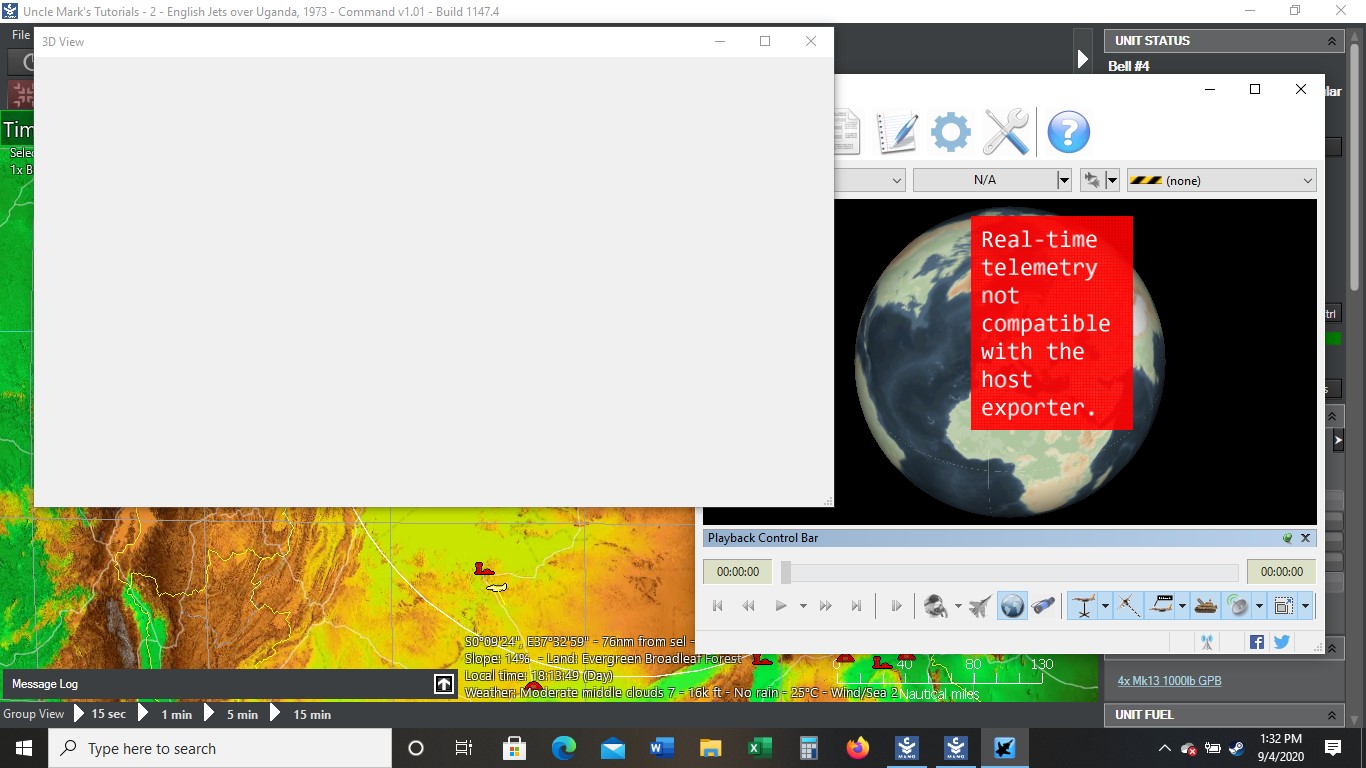Click the Type here to search box
1366x768 pixels.
point(219,748)
